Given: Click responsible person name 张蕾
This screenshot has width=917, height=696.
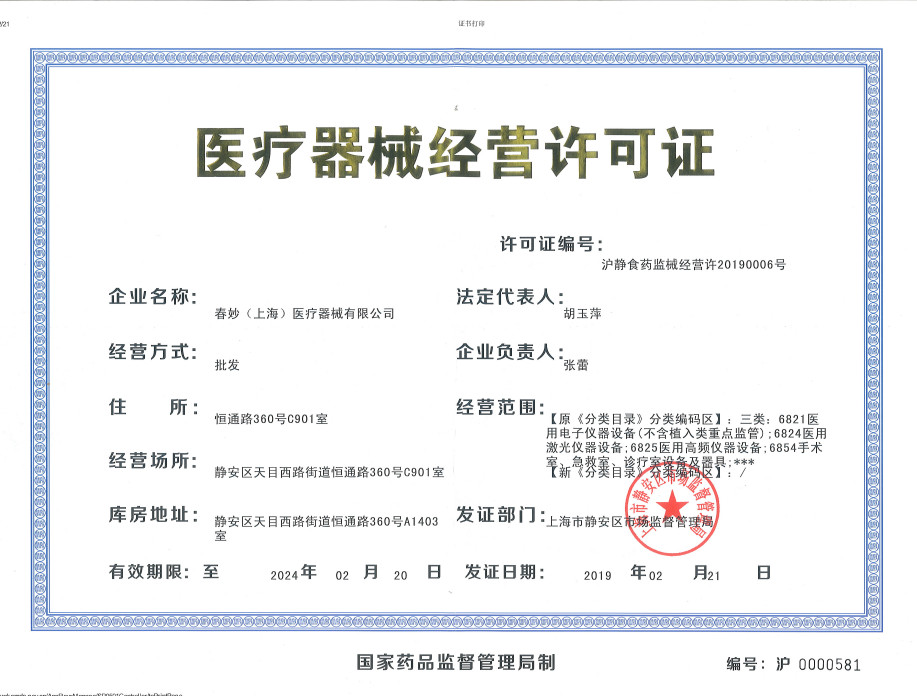Looking at the screenshot, I should pyautogui.click(x=576, y=366).
